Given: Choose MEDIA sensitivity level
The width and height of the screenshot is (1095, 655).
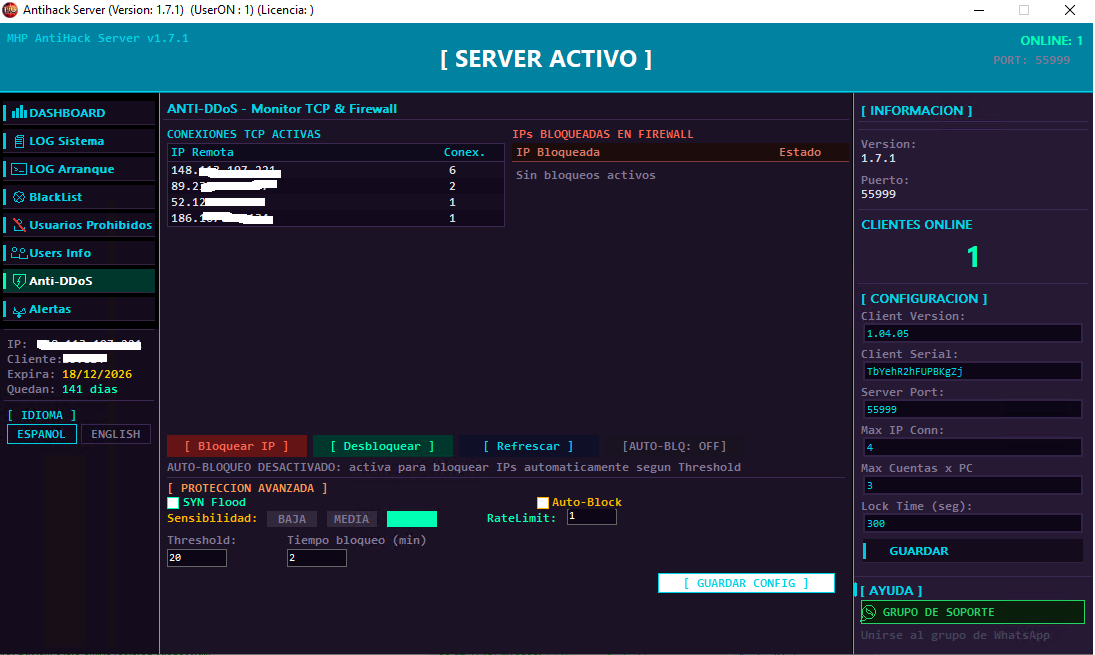Looking at the screenshot, I should 351,519.
